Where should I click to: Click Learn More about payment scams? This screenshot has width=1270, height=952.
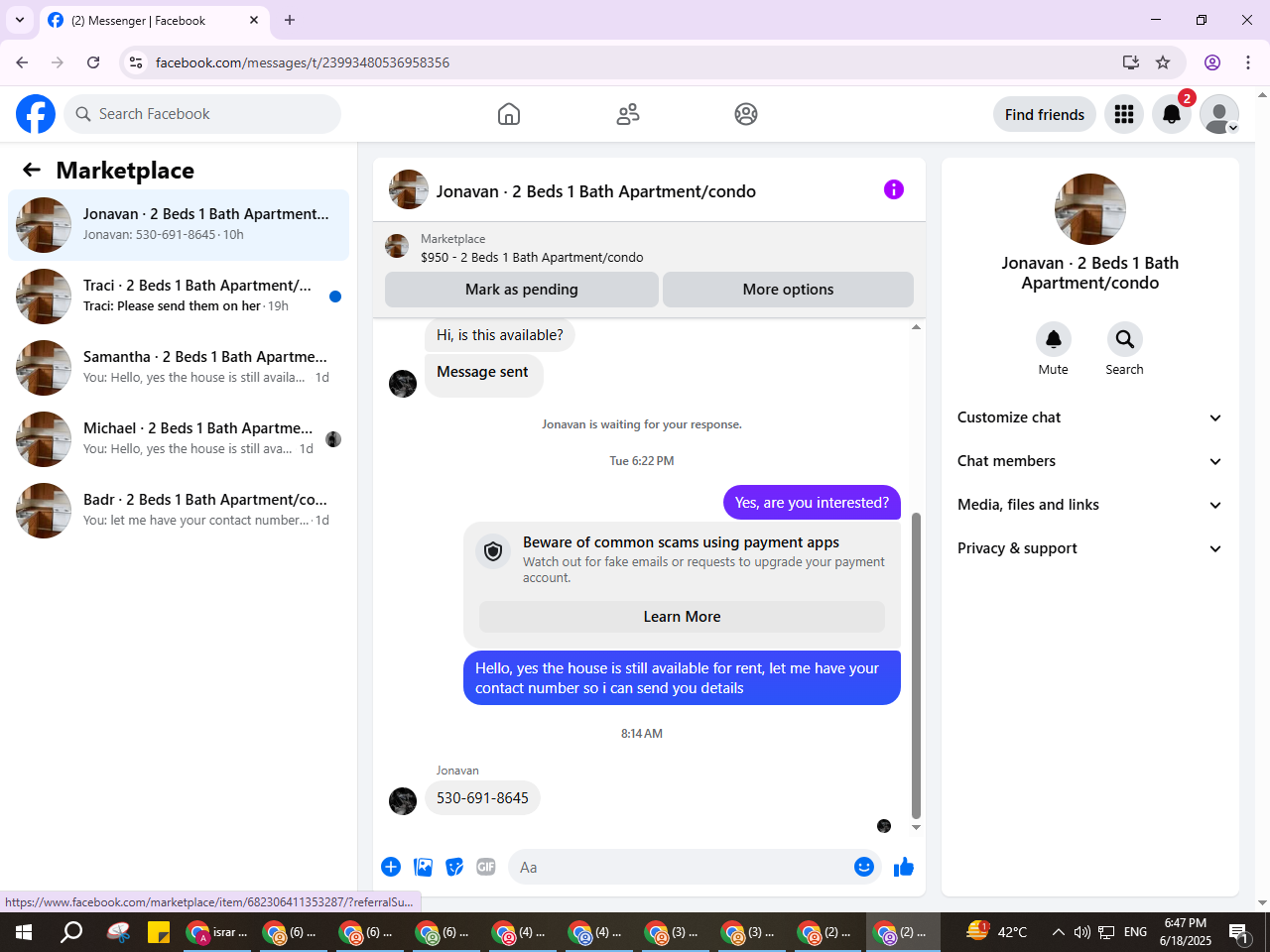pos(682,617)
